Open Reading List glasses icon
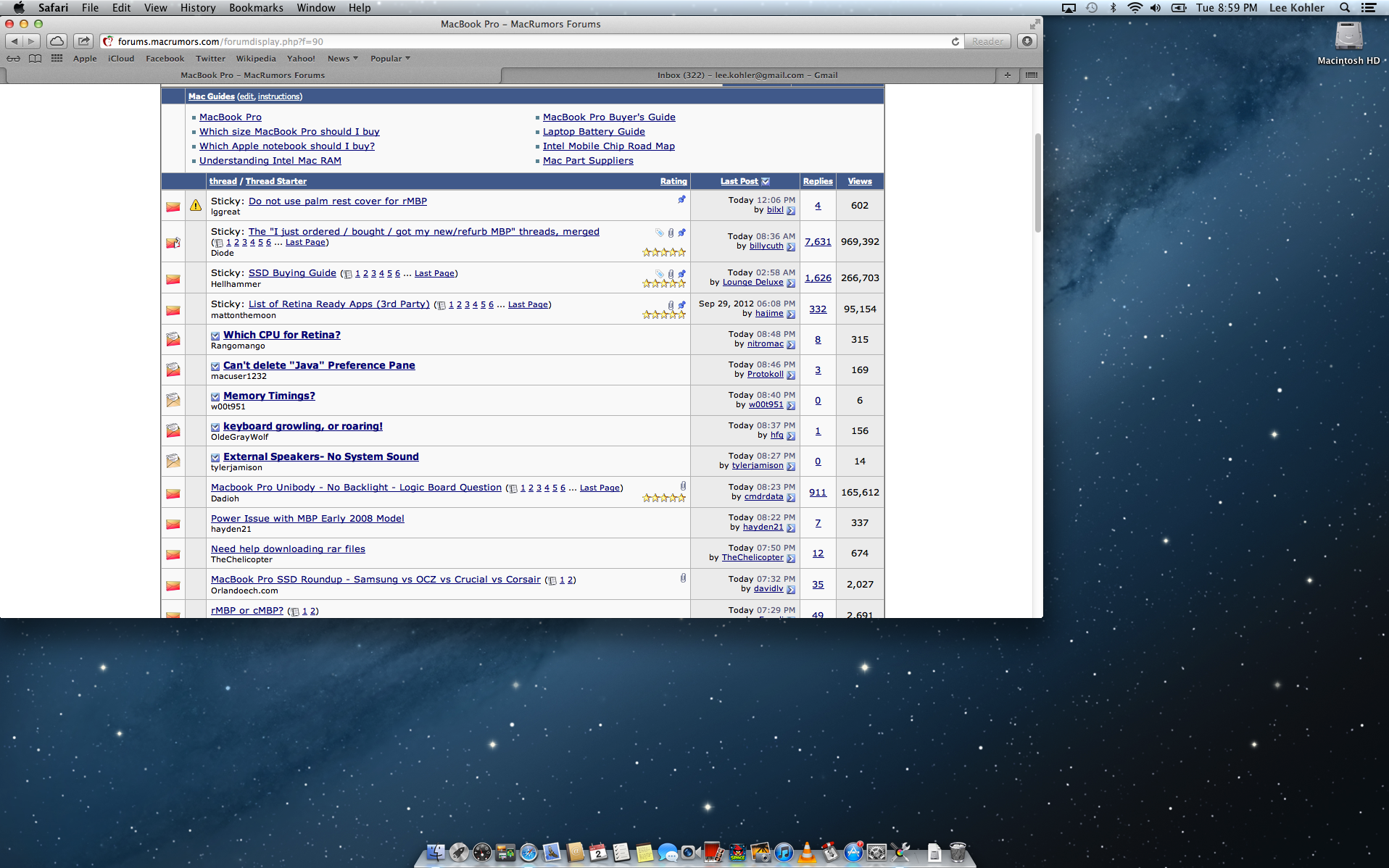Viewport: 1389px width, 868px height. (14, 59)
